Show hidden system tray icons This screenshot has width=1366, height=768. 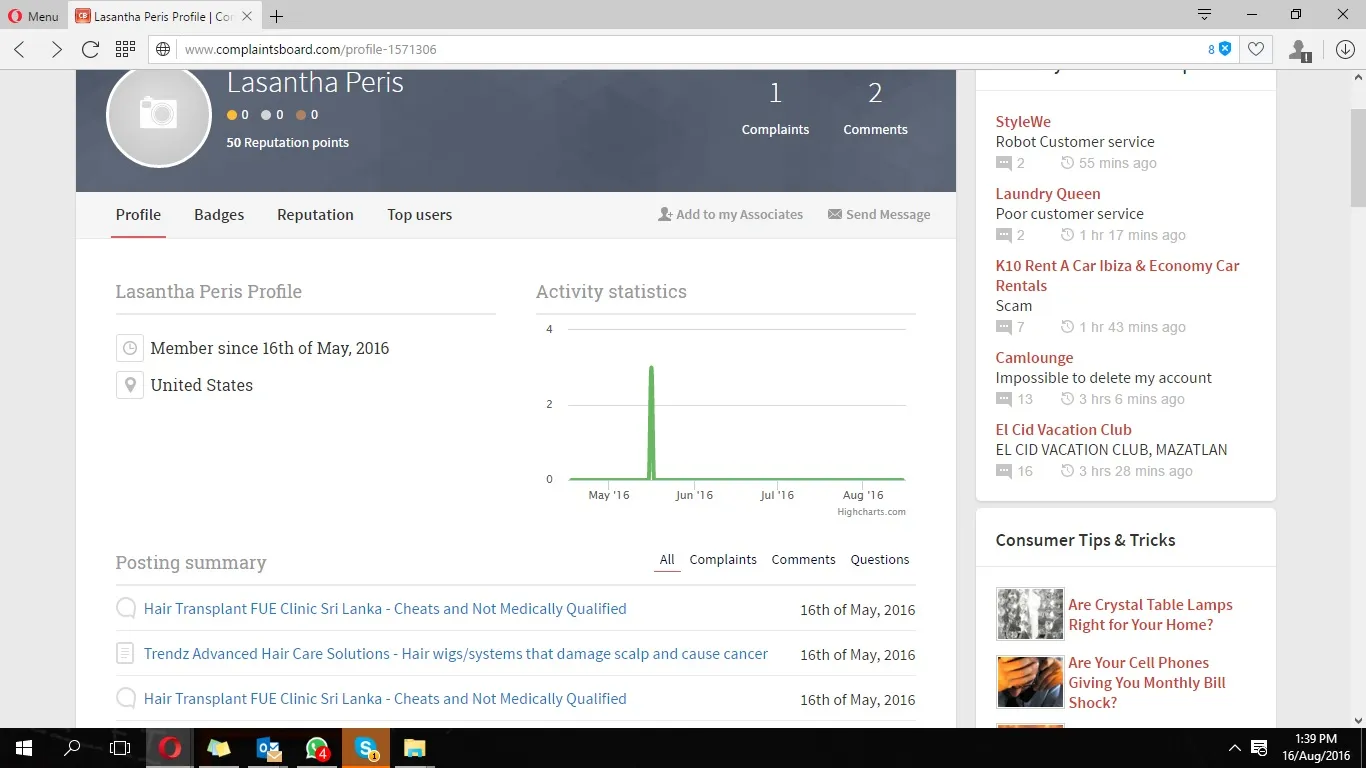(1233, 748)
